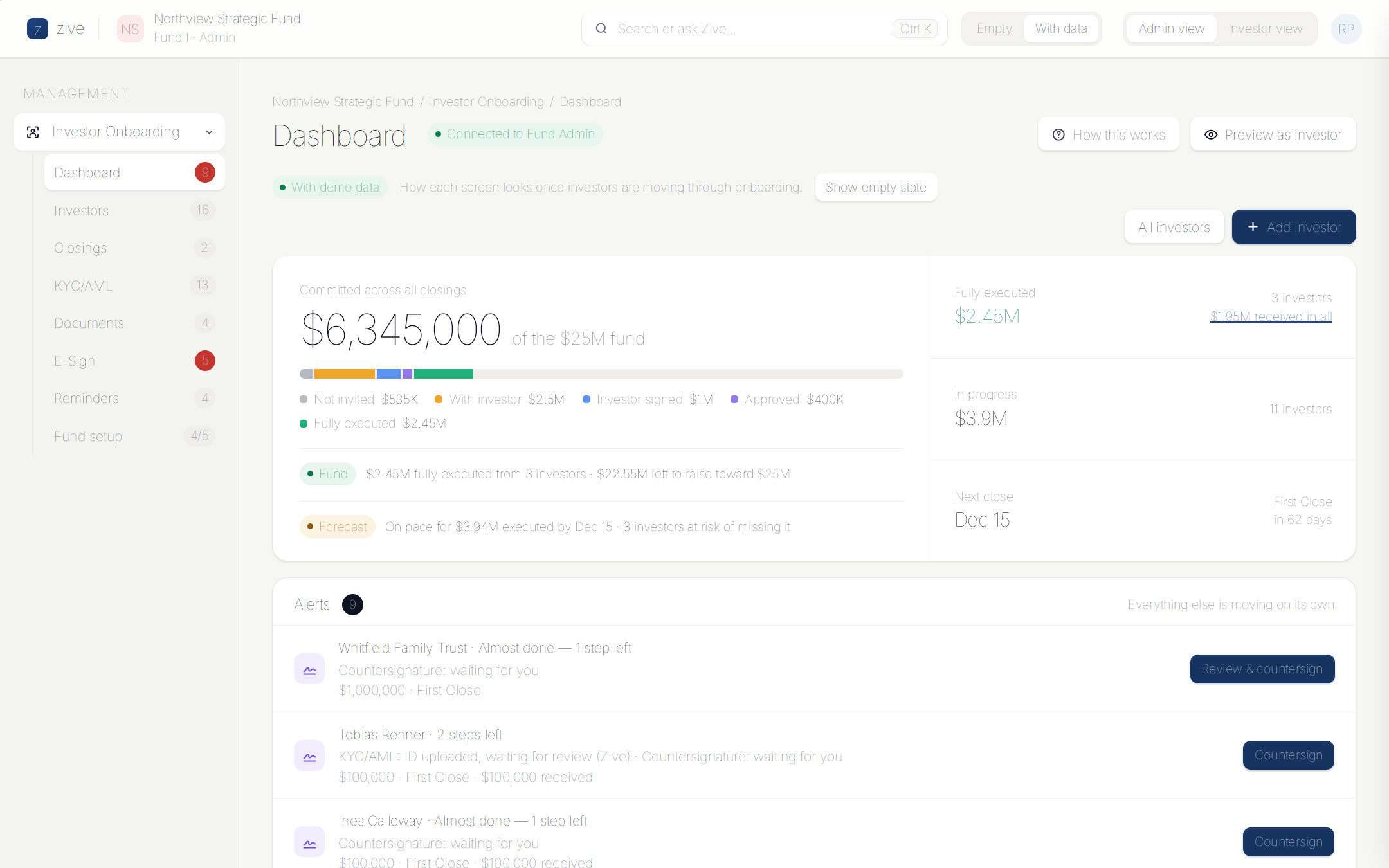Click the orange With investor progress segment

click(x=344, y=374)
